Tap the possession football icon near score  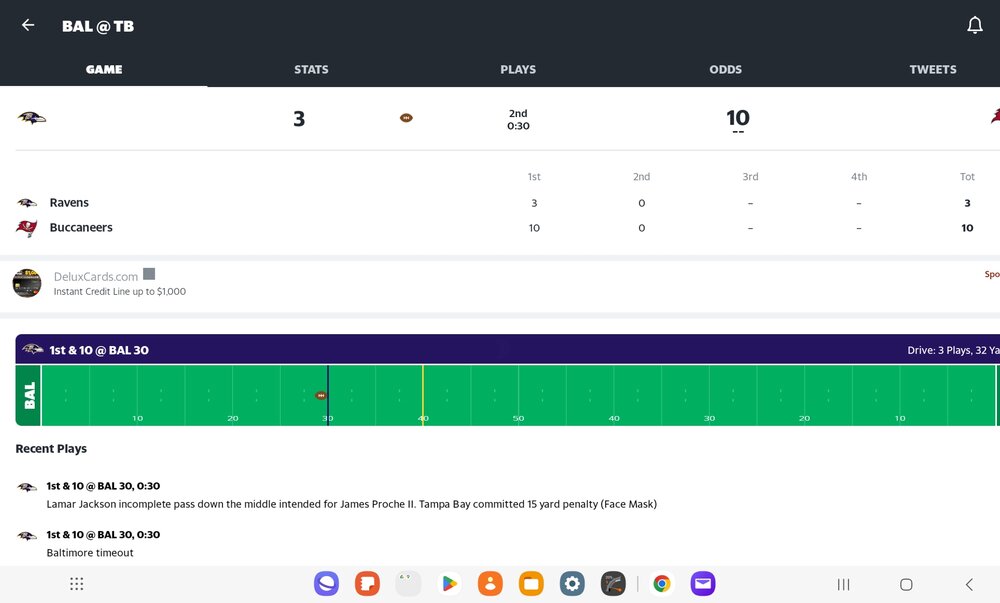[406, 118]
